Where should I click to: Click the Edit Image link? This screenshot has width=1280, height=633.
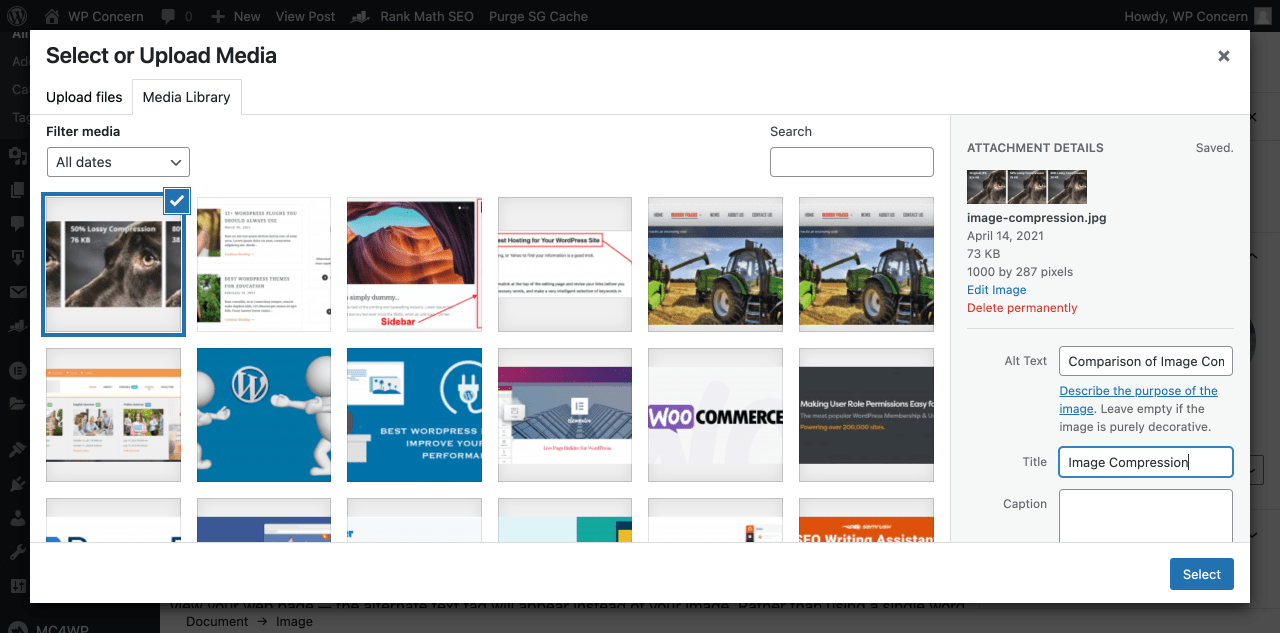[996, 290]
